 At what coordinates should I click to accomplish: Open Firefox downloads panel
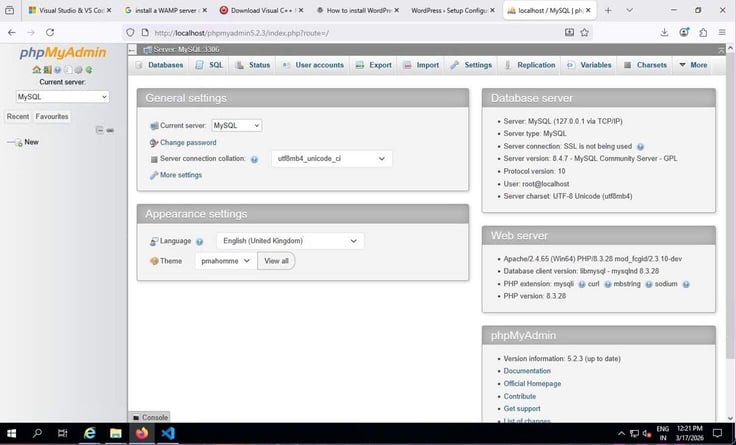point(664,32)
